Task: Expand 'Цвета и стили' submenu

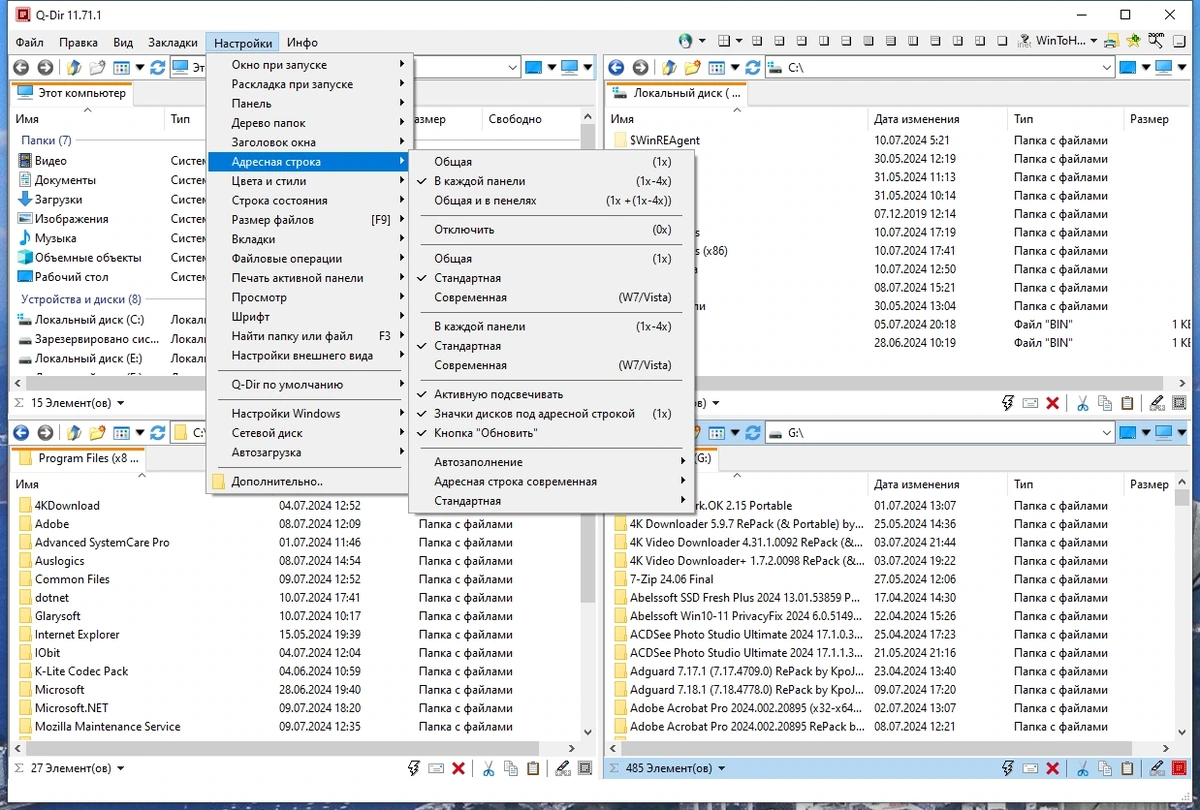Action: click(308, 181)
